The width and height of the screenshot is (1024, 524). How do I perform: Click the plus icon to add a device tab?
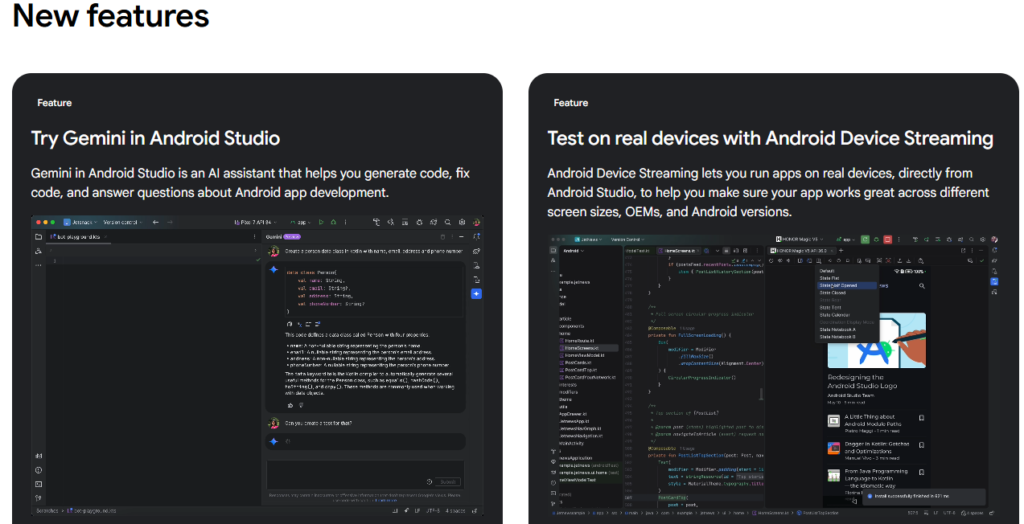[841, 251]
